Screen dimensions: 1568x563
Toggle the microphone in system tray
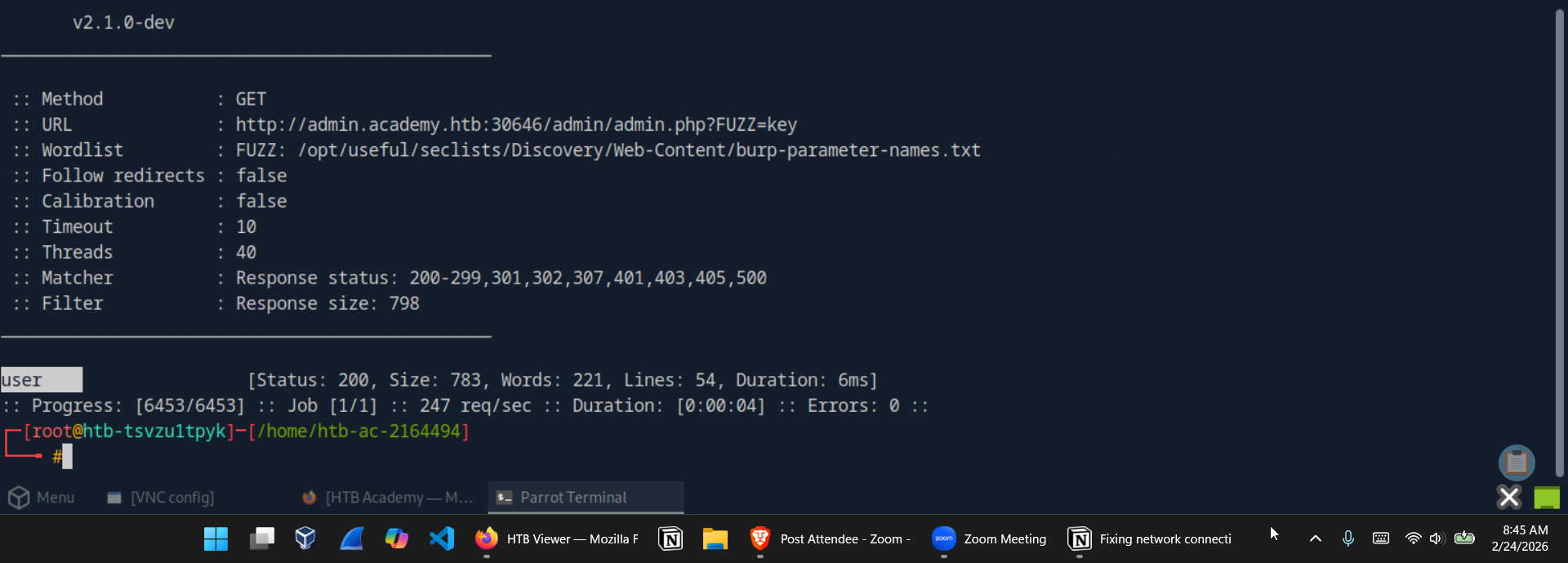[x=1348, y=538]
